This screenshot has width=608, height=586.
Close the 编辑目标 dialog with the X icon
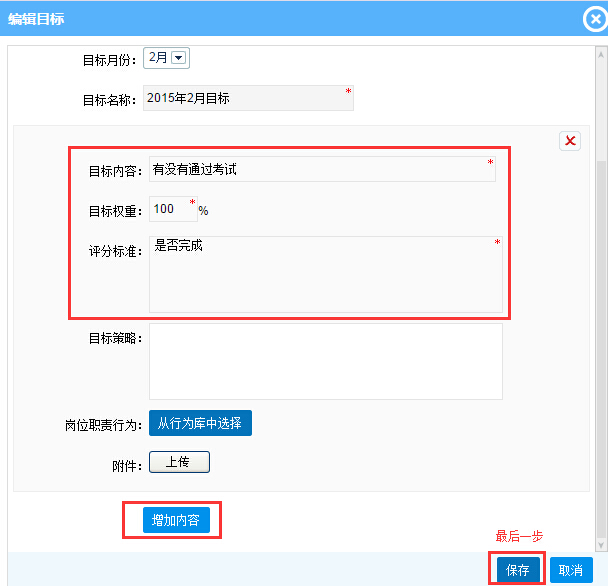[x=596, y=19]
